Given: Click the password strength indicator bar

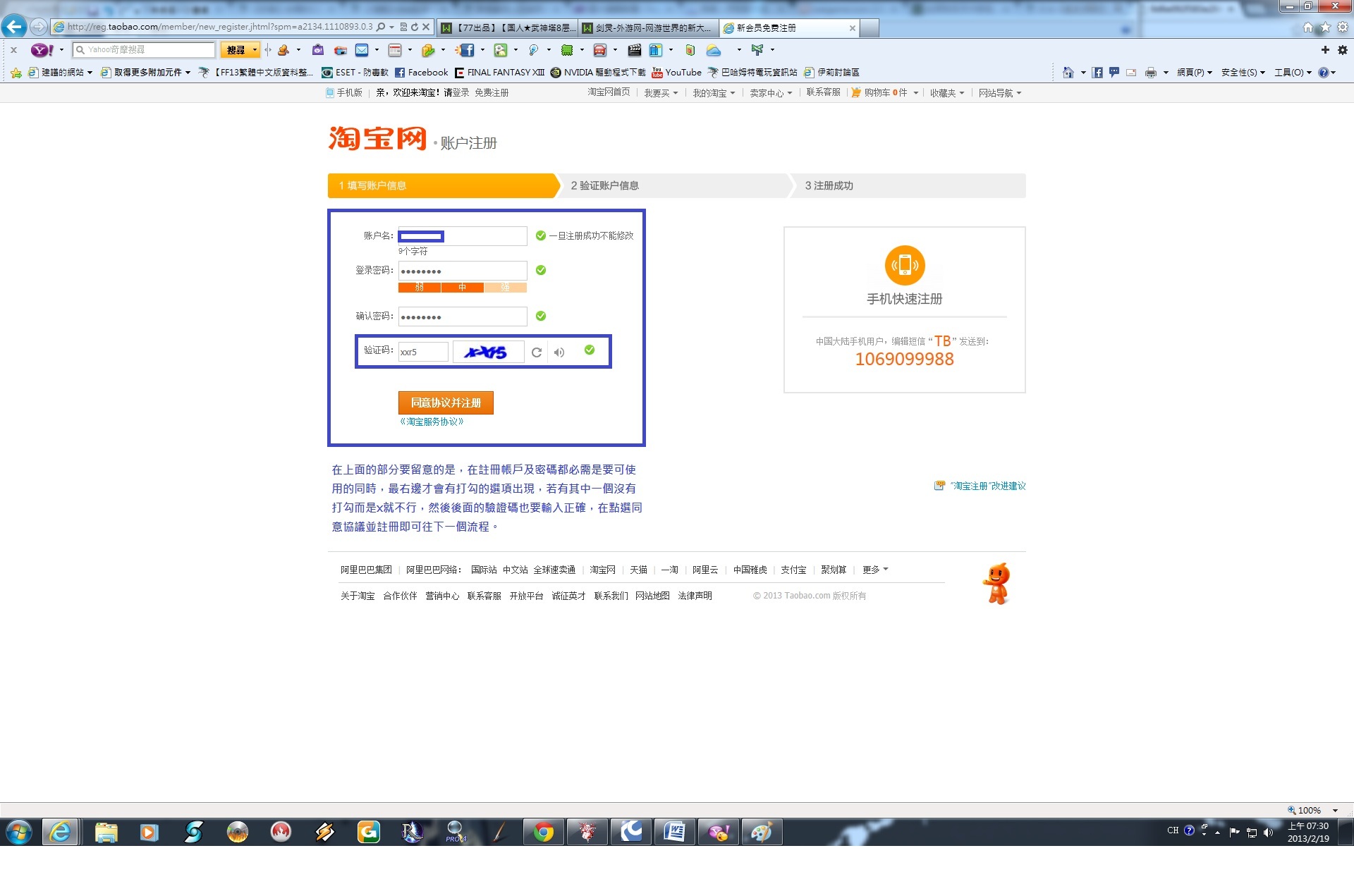Looking at the screenshot, I should pyautogui.click(x=462, y=288).
